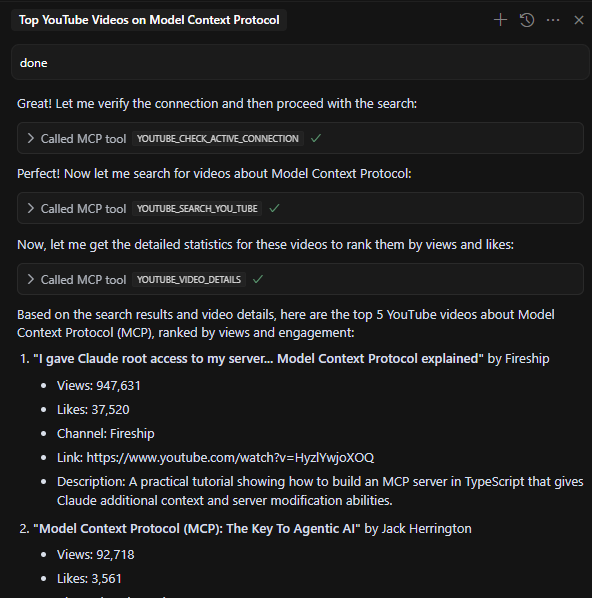Expand the YOUTUBE_VIDEO_DETAILS tool call chevron

[31, 279]
